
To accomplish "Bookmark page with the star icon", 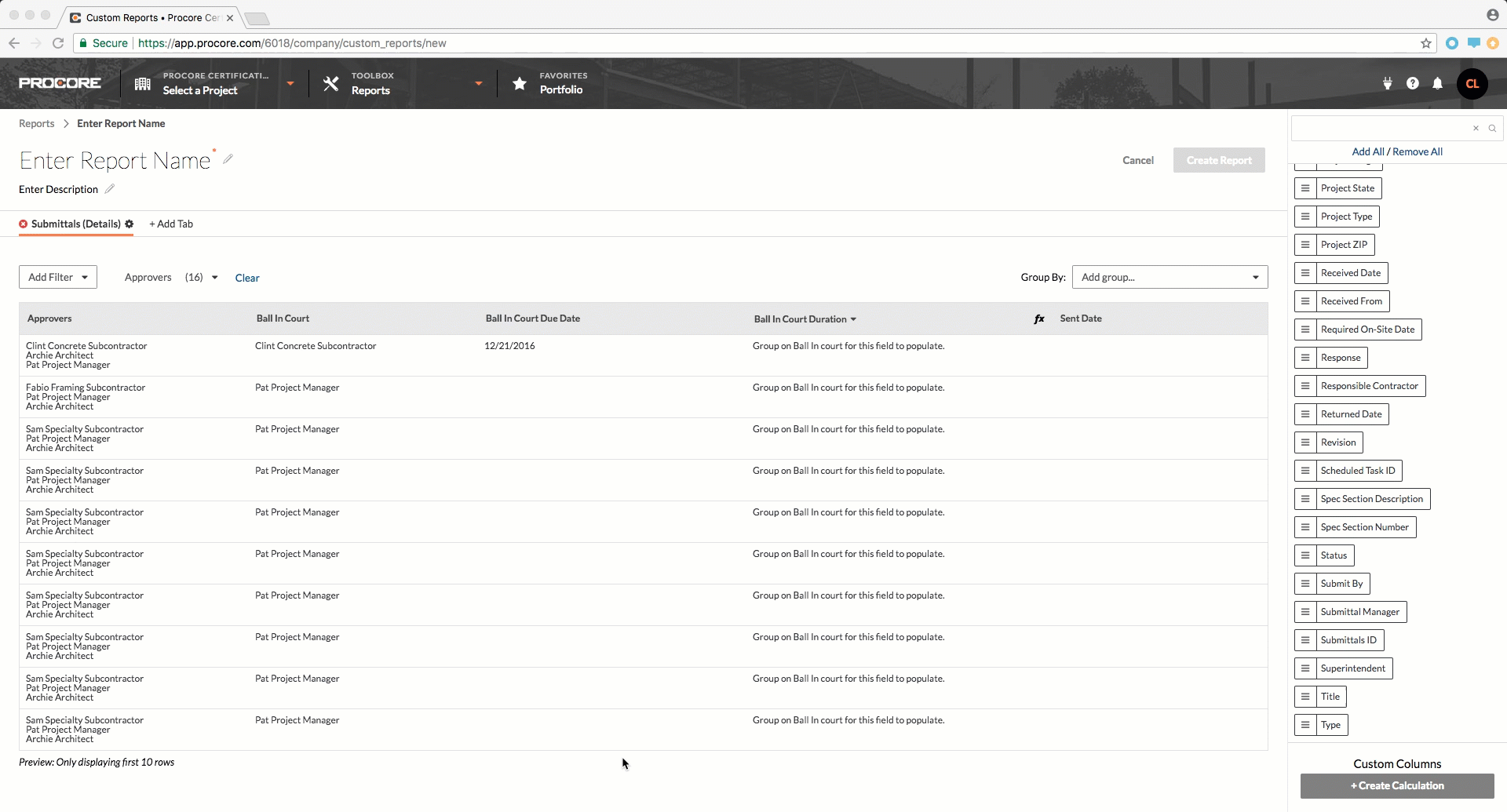I will [1425, 43].
